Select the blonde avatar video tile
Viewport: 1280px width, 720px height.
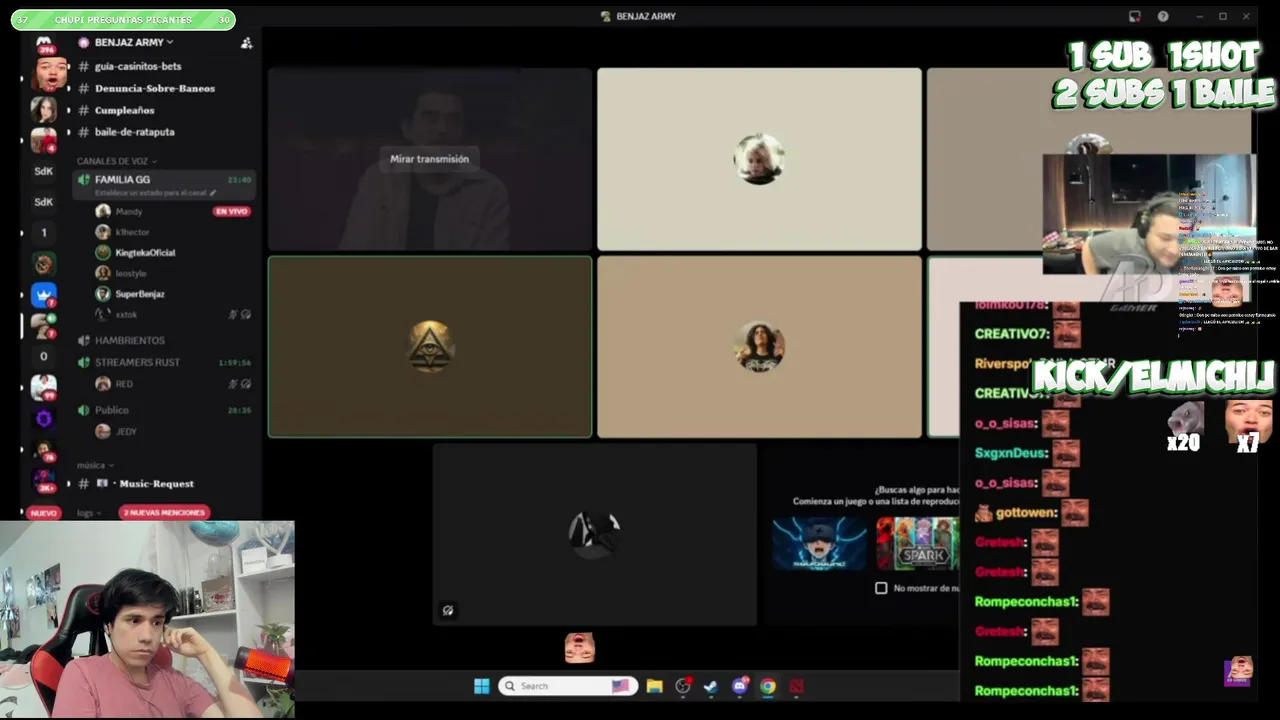tap(759, 159)
